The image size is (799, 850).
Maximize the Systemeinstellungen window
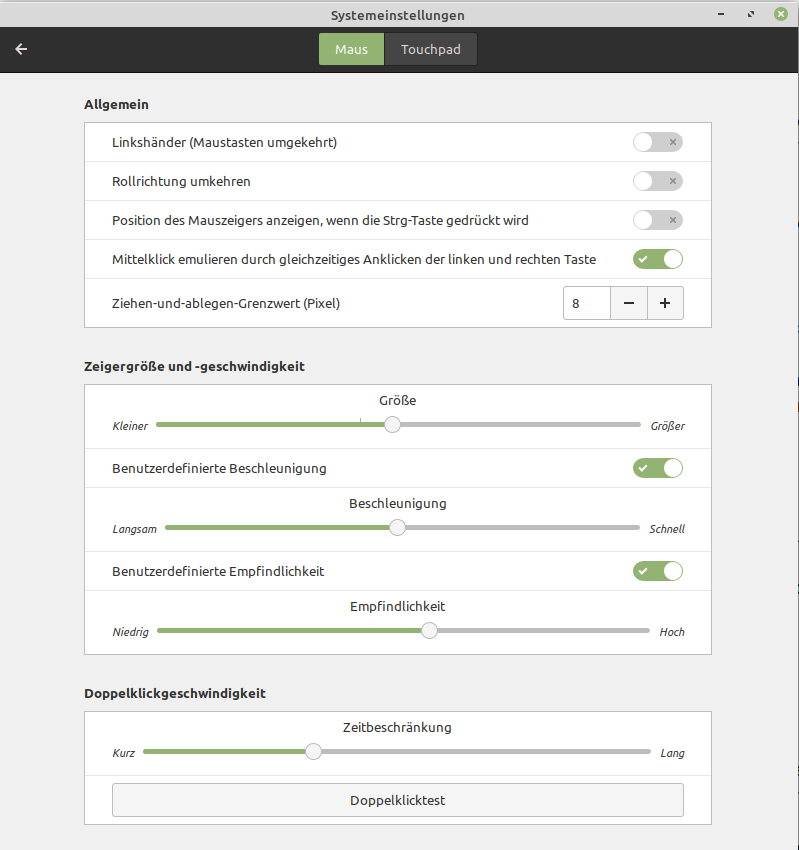[x=751, y=14]
